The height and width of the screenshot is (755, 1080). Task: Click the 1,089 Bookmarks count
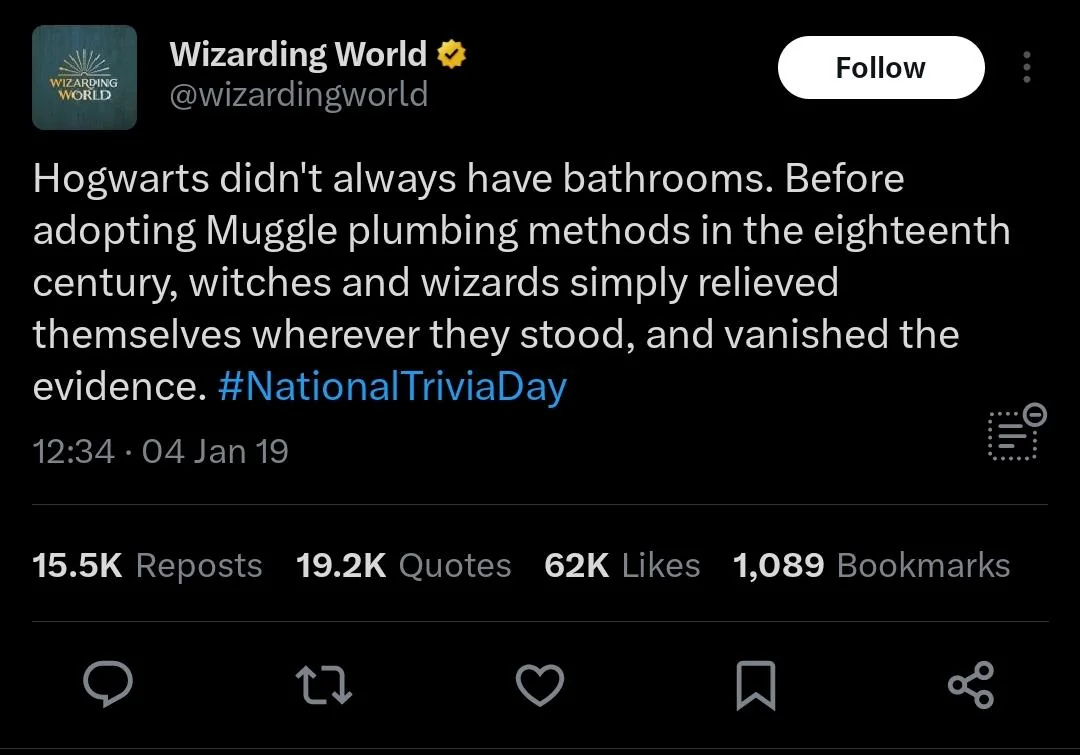(871, 566)
